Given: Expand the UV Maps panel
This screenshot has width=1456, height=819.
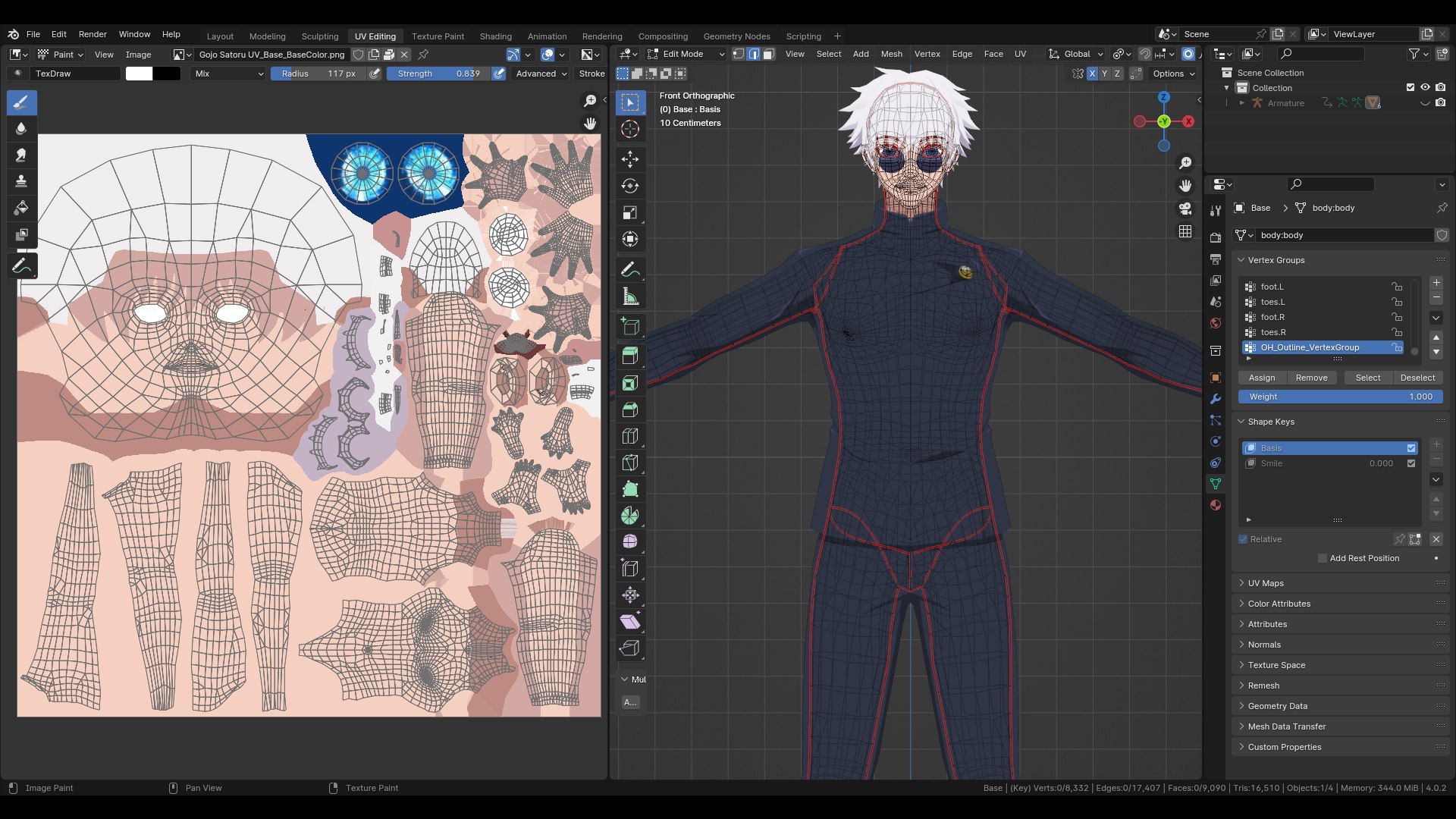Looking at the screenshot, I should pyautogui.click(x=1266, y=583).
